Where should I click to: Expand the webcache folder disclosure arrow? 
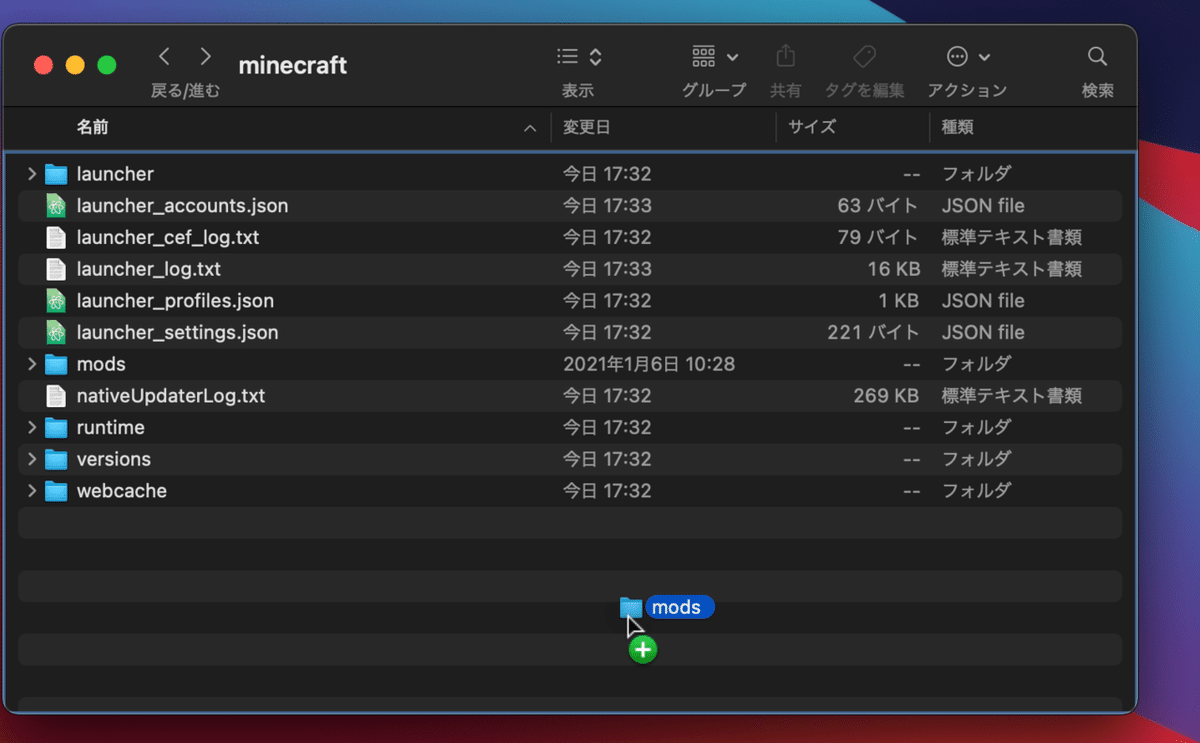(x=32, y=491)
